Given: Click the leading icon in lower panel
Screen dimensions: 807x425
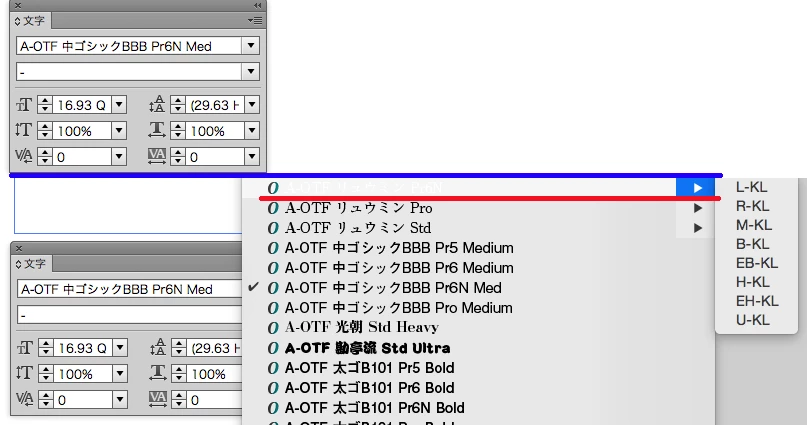Looking at the screenshot, I should coord(158,348).
